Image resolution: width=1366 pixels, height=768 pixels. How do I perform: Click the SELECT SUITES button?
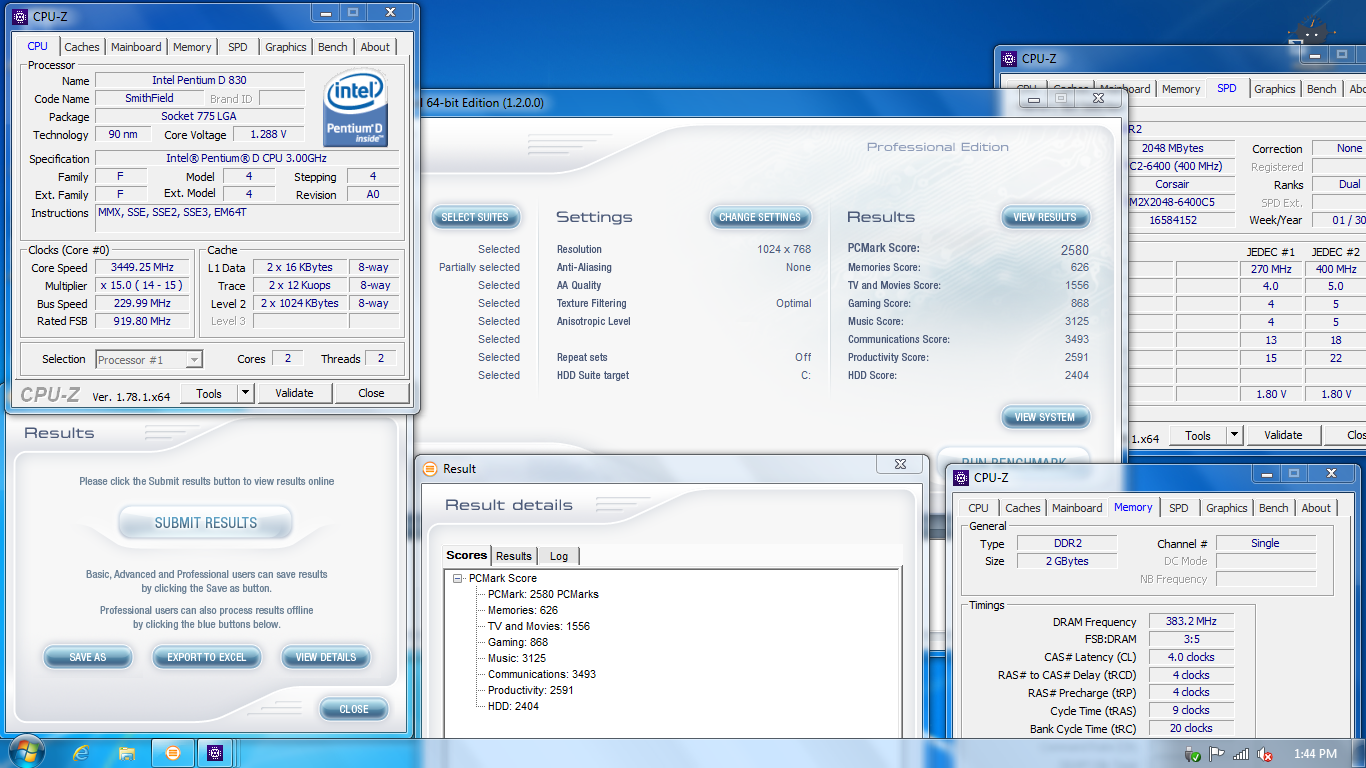(475, 217)
